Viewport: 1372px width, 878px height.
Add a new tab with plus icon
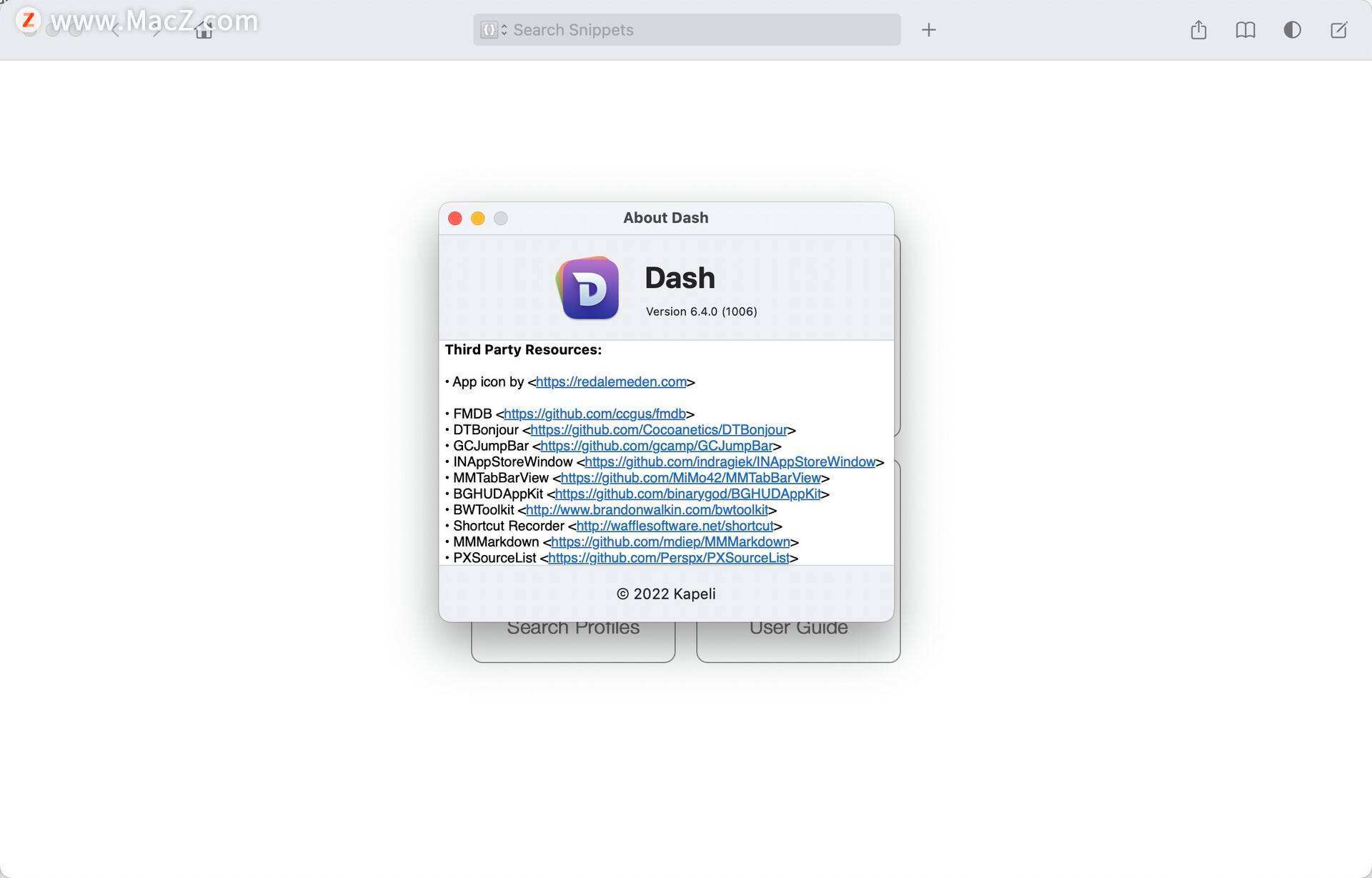[x=928, y=30]
